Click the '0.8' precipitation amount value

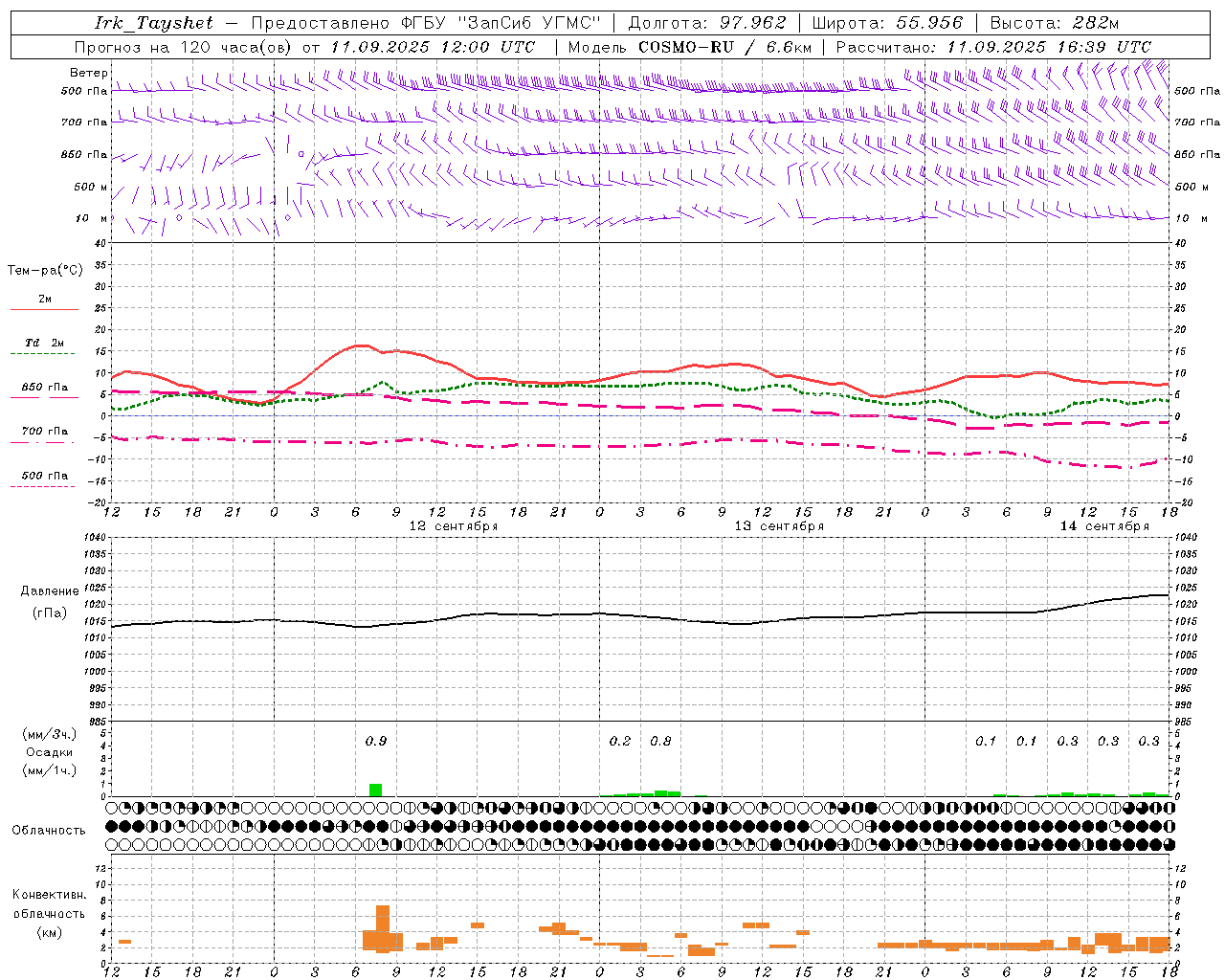click(x=660, y=742)
